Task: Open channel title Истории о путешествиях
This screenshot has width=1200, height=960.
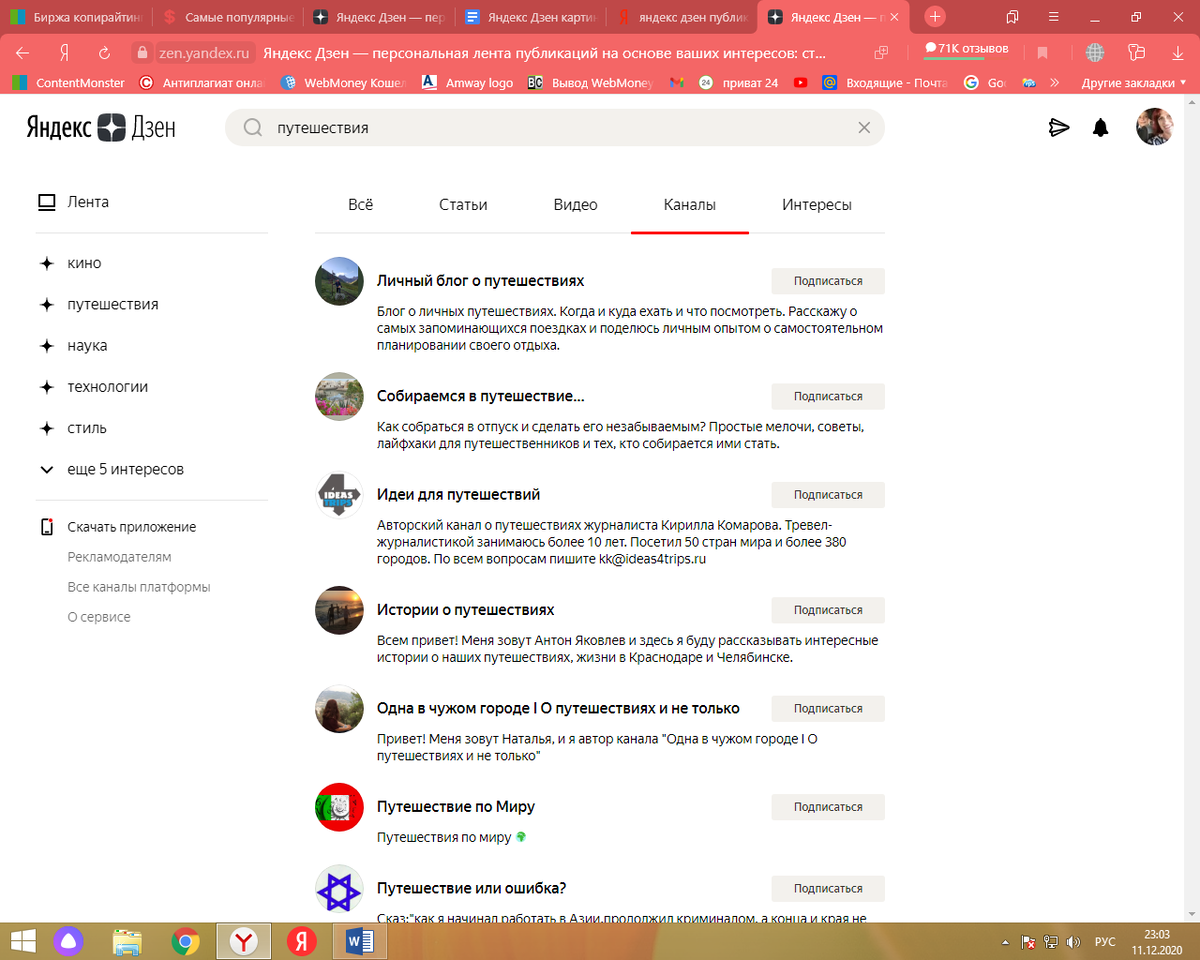Action: coord(465,609)
